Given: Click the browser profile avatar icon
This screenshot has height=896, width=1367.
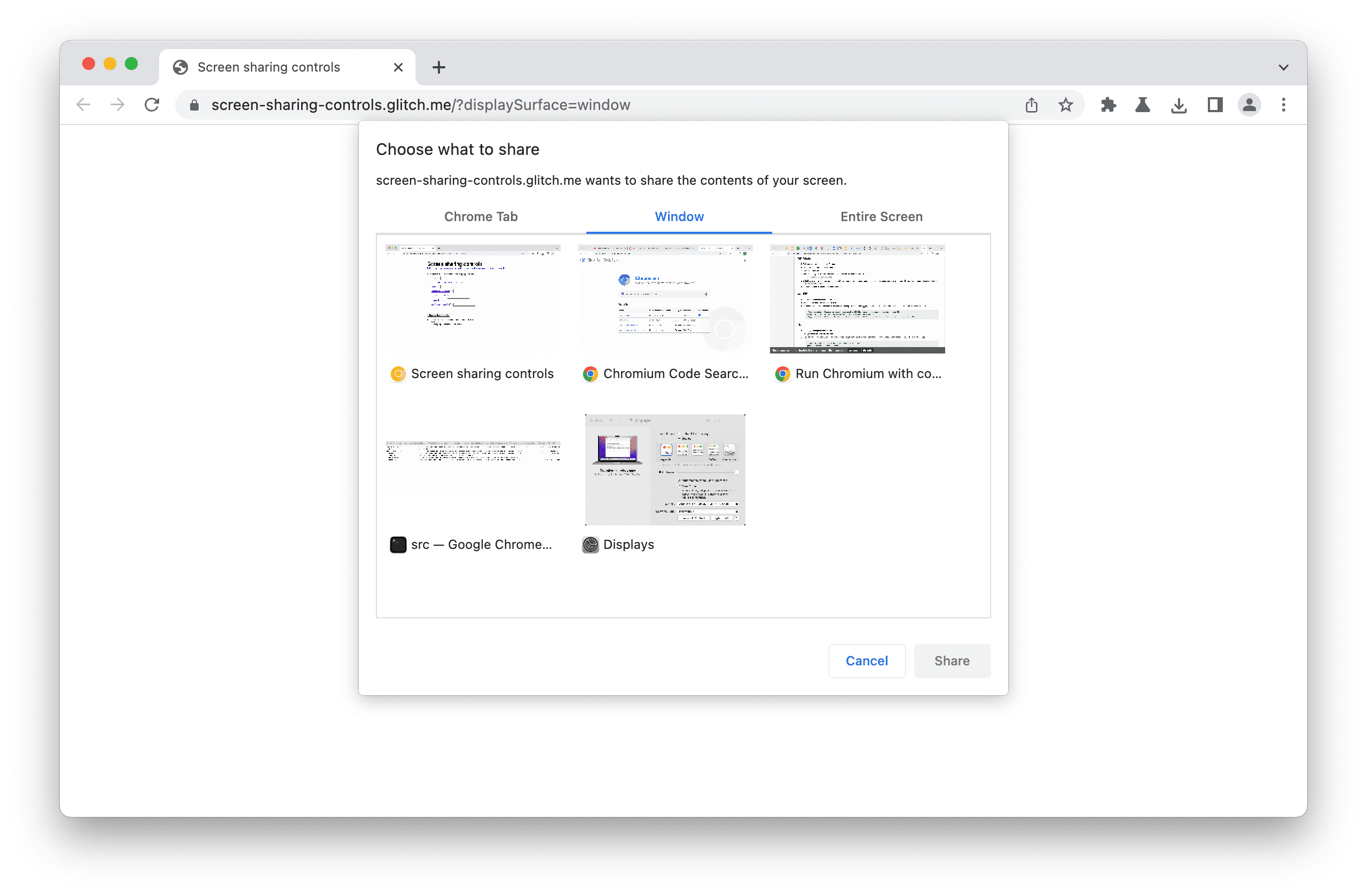Looking at the screenshot, I should [1248, 104].
